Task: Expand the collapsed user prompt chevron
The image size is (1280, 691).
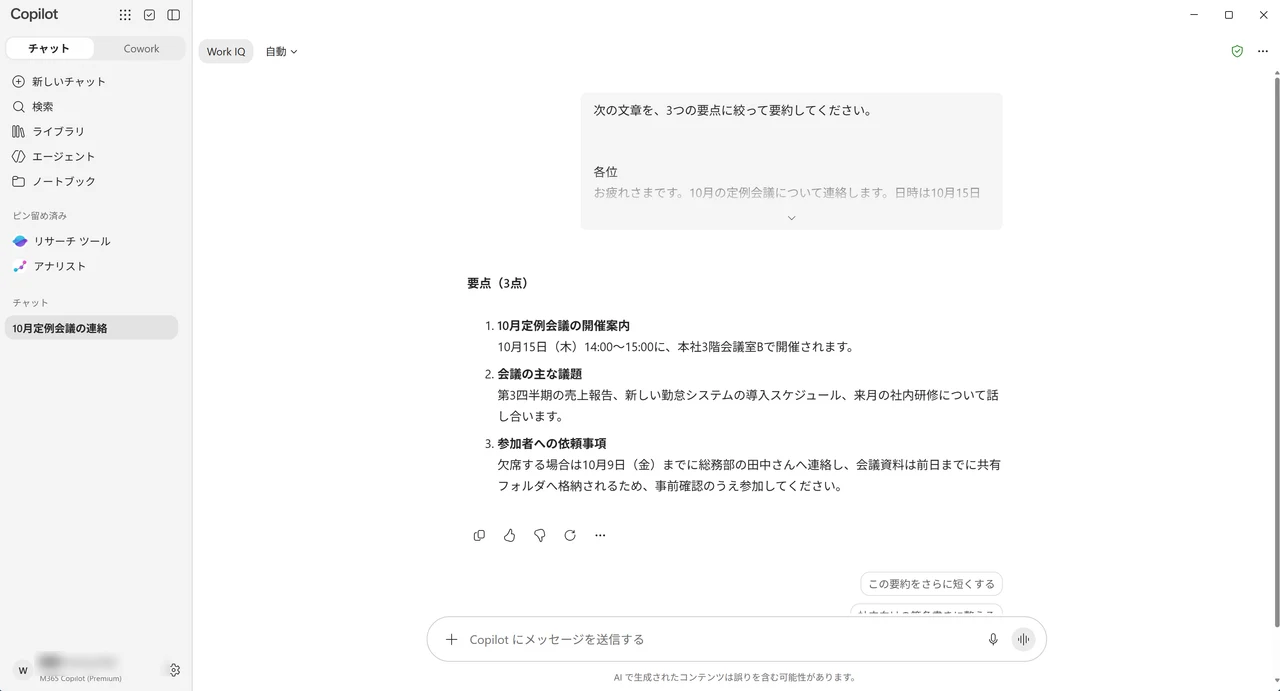Action: click(x=791, y=217)
